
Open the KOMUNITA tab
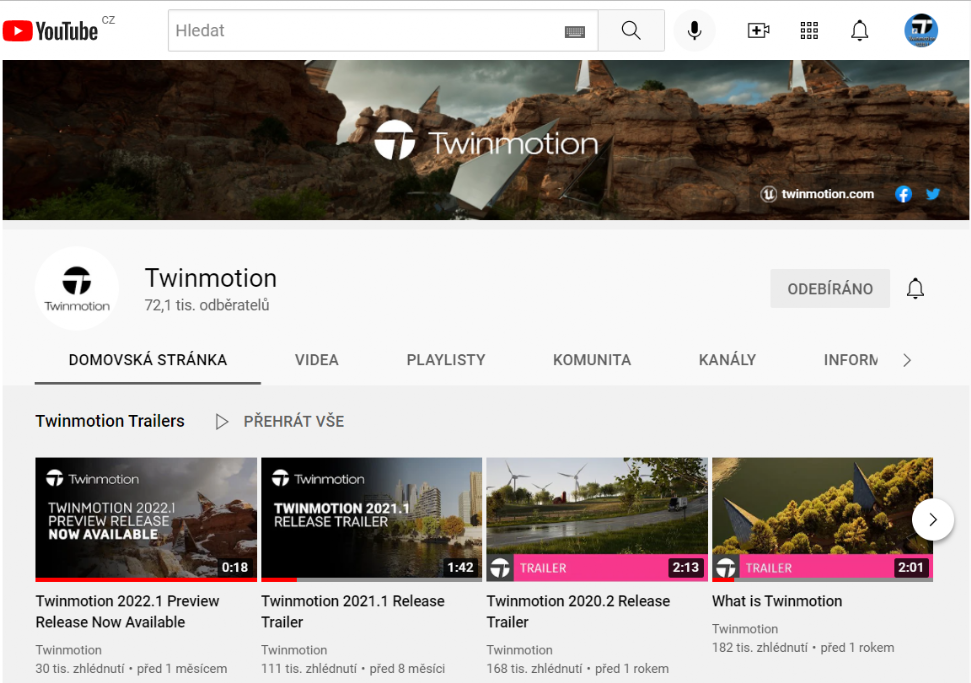point(592,360)
